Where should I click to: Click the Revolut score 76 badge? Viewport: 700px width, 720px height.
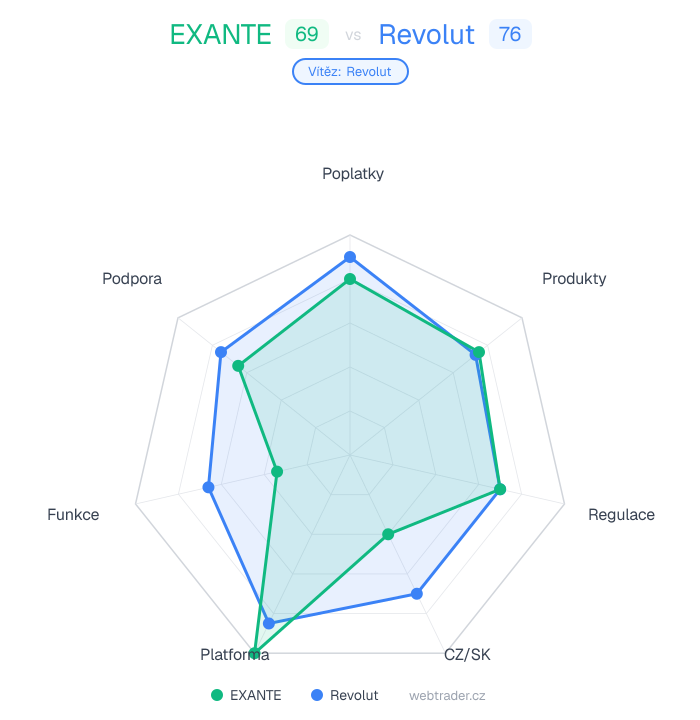coord(510,35)
